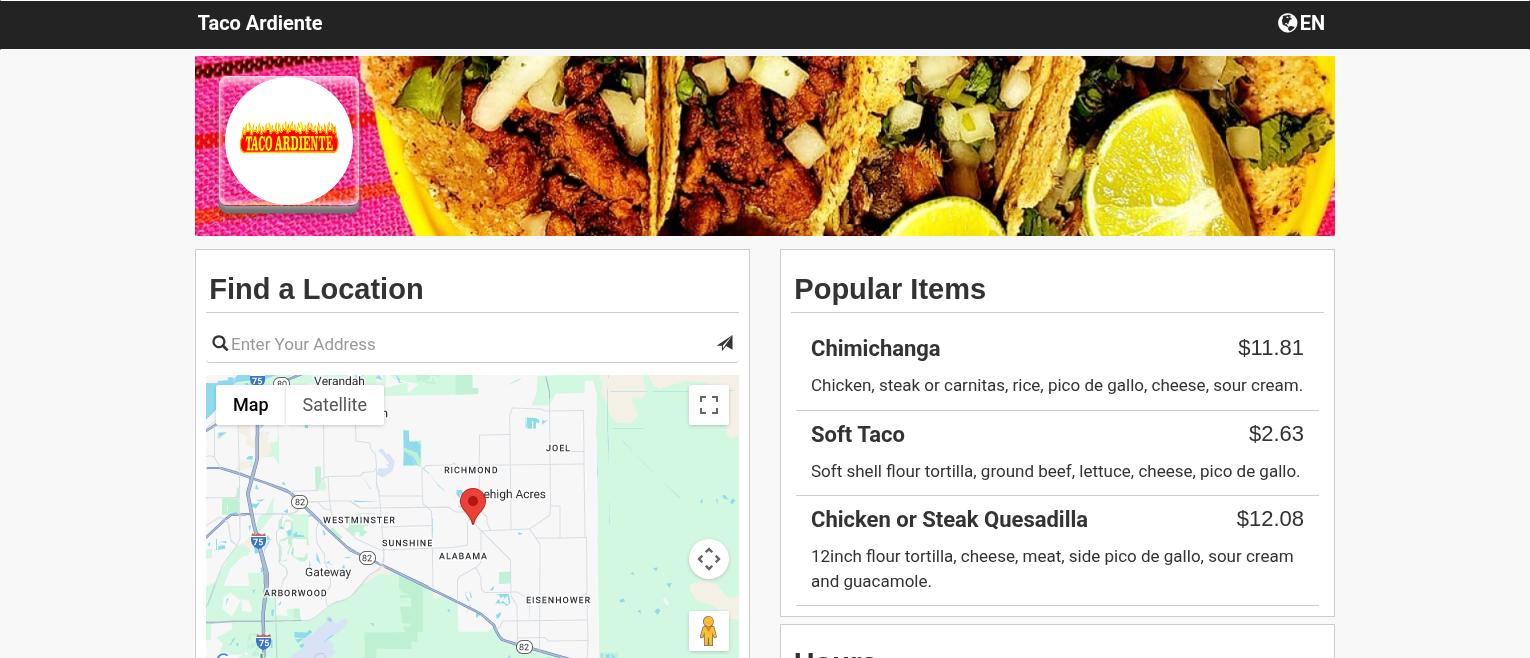
Task: Open the Chimichanga menu item
Action: [1057, 366]
